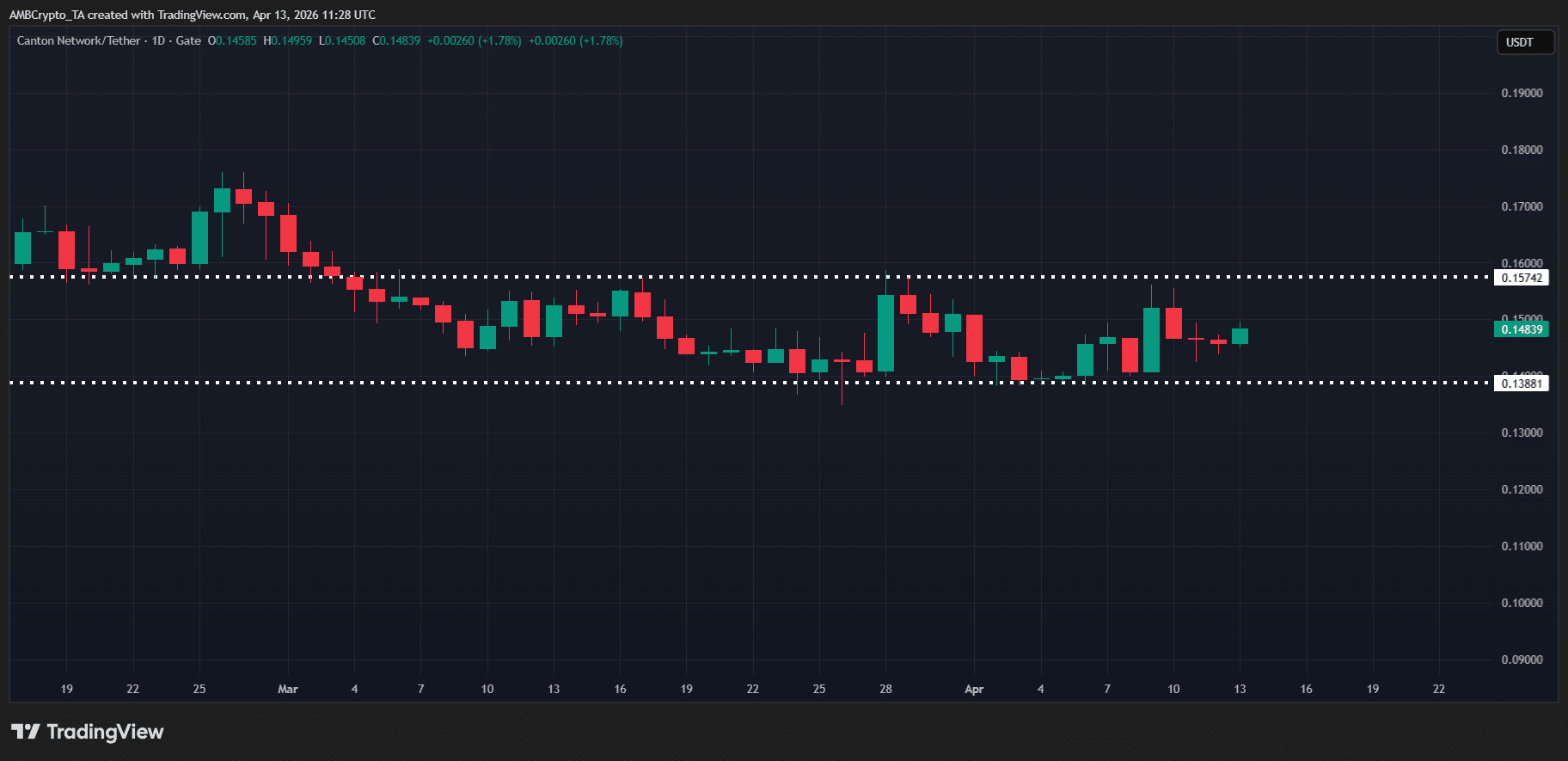This screenshot has height=761, width=1568.
Task: Click the 22 date label at far right
Action: click(x=1439, y=689)
